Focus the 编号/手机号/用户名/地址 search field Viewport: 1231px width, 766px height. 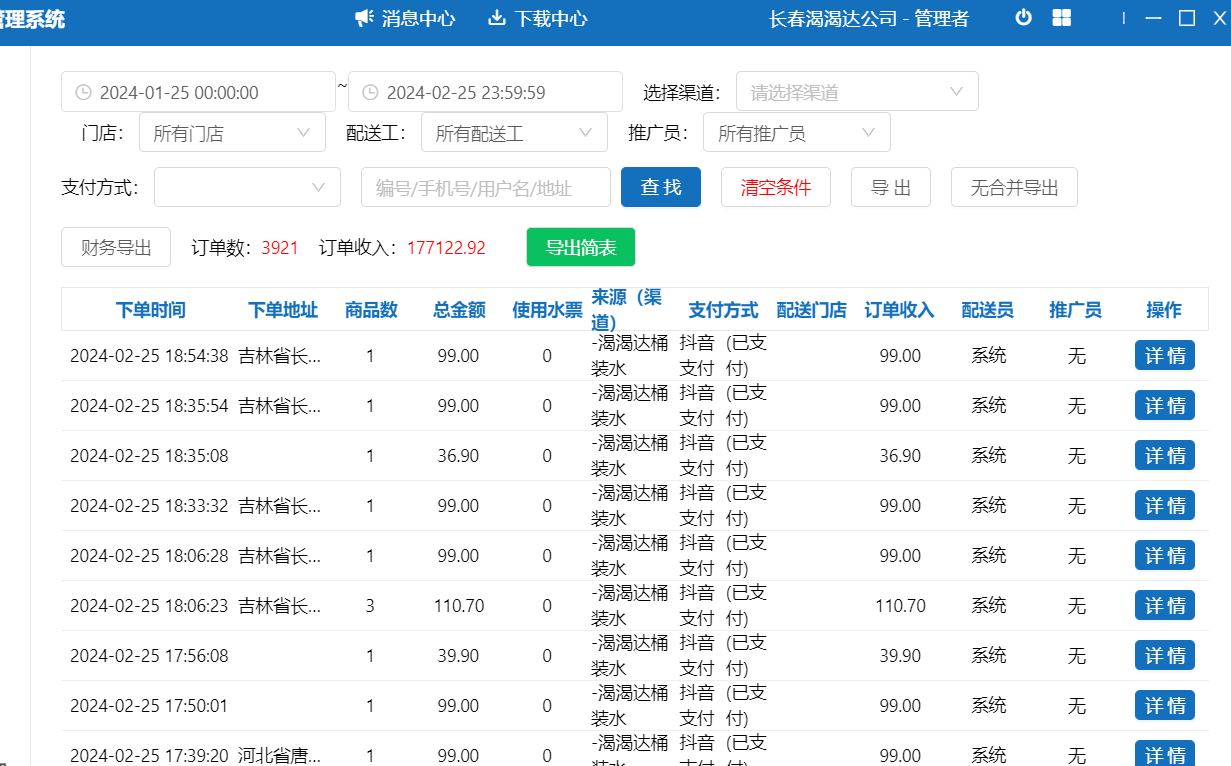pos(486,187)
